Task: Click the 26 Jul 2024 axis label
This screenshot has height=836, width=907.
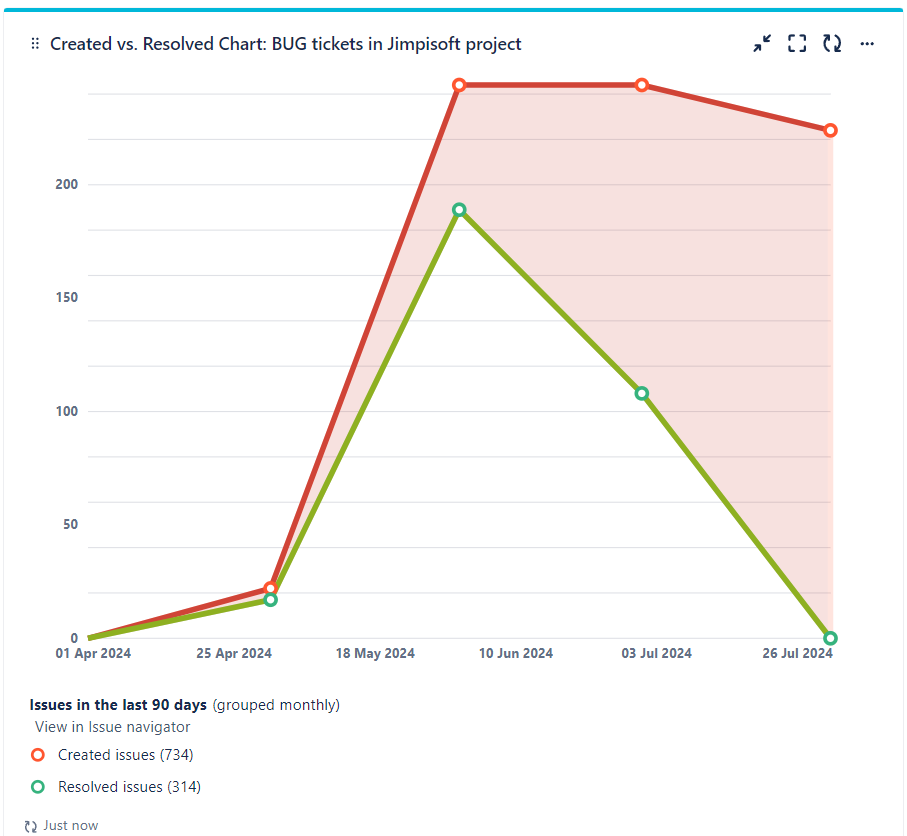Action: click(x=798, y=653)
